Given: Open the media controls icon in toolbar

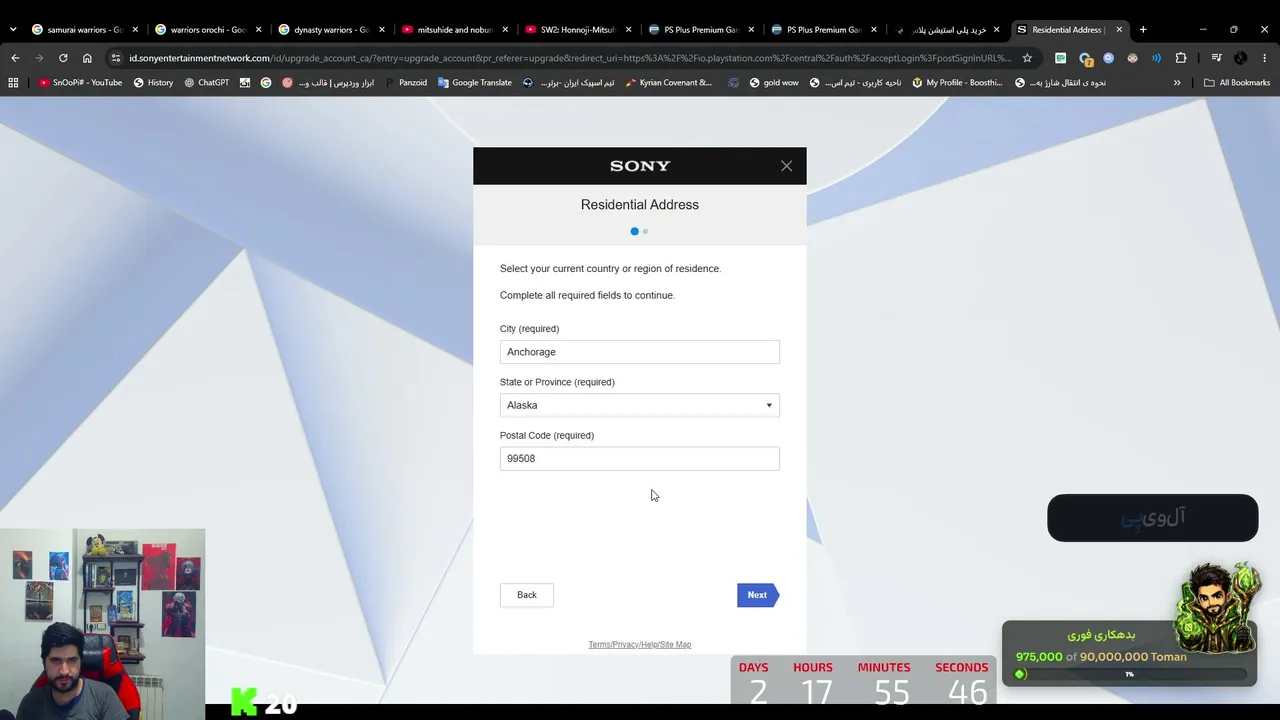Looking at the screenshot, I should pyautogui.click(x=1216, y=58).
